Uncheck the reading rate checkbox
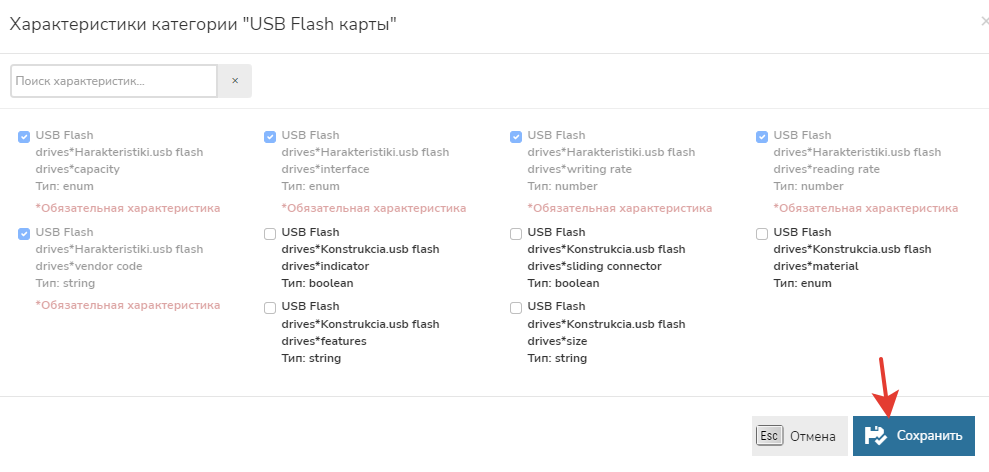The width and height of the screenshot is (989, 472). coord(762,137)
